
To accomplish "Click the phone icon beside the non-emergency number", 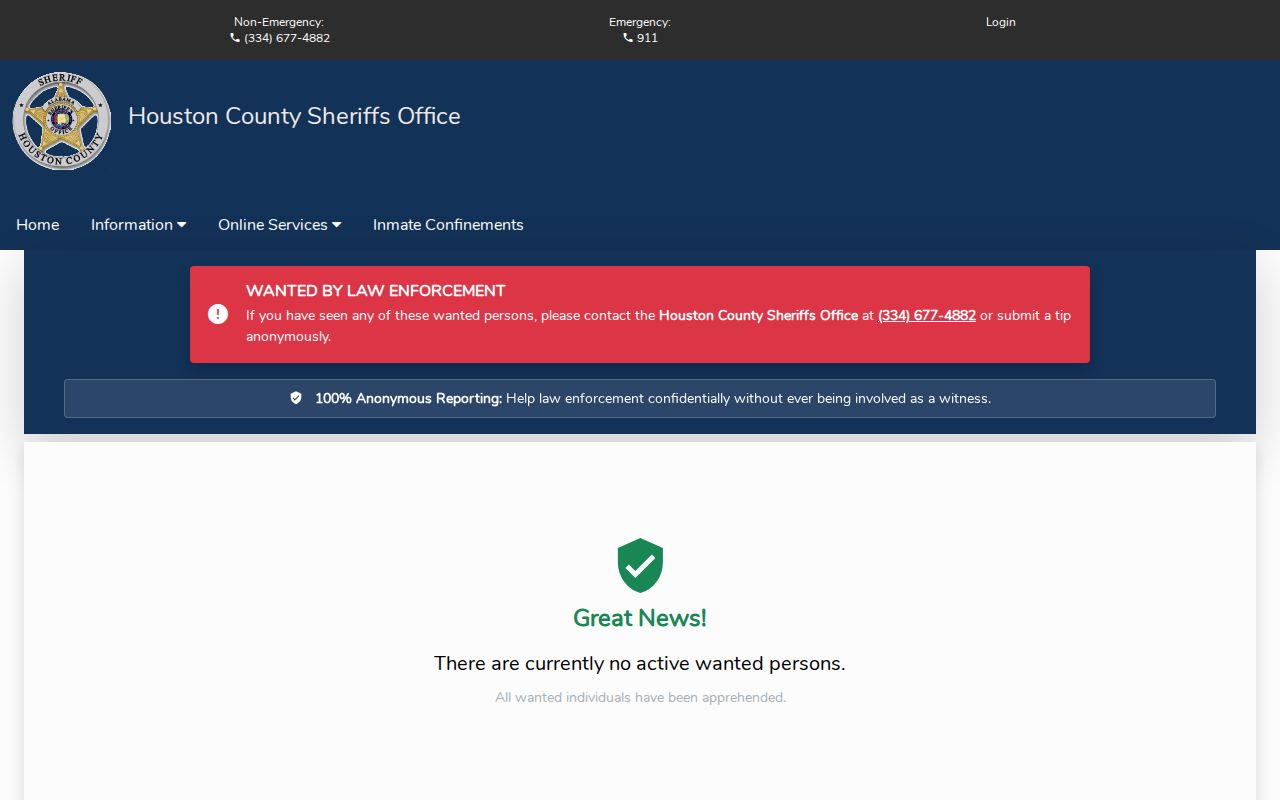I will point(235,38).
